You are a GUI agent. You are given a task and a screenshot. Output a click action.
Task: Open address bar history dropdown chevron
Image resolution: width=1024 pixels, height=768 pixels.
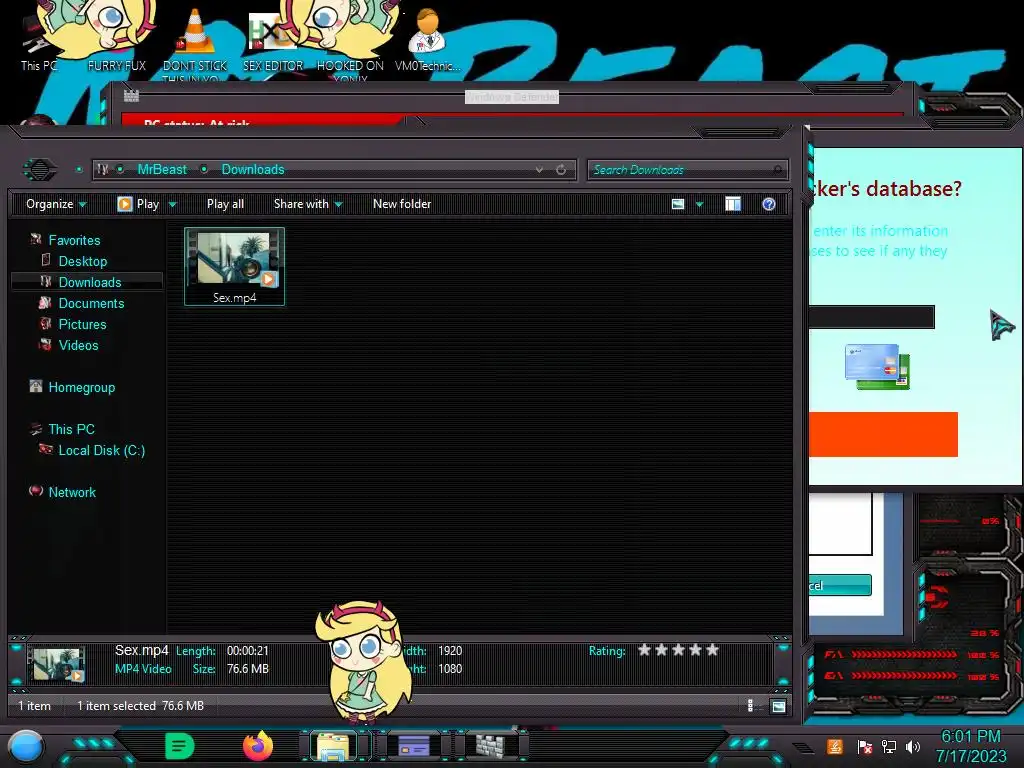pyautogui.click(x=539, y=170)
